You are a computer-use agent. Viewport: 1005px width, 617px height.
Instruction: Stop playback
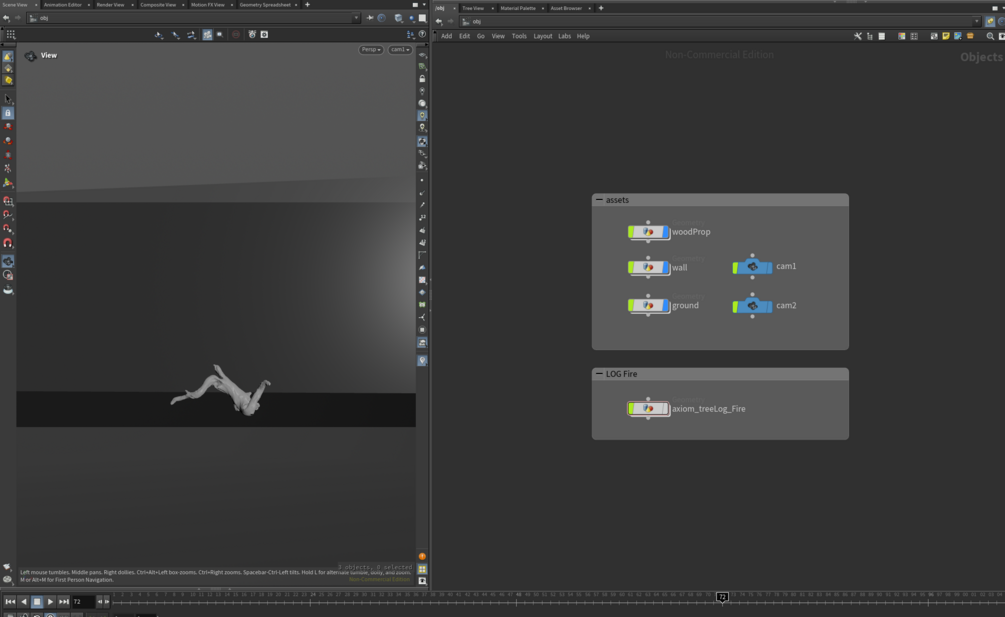(37, 602)
